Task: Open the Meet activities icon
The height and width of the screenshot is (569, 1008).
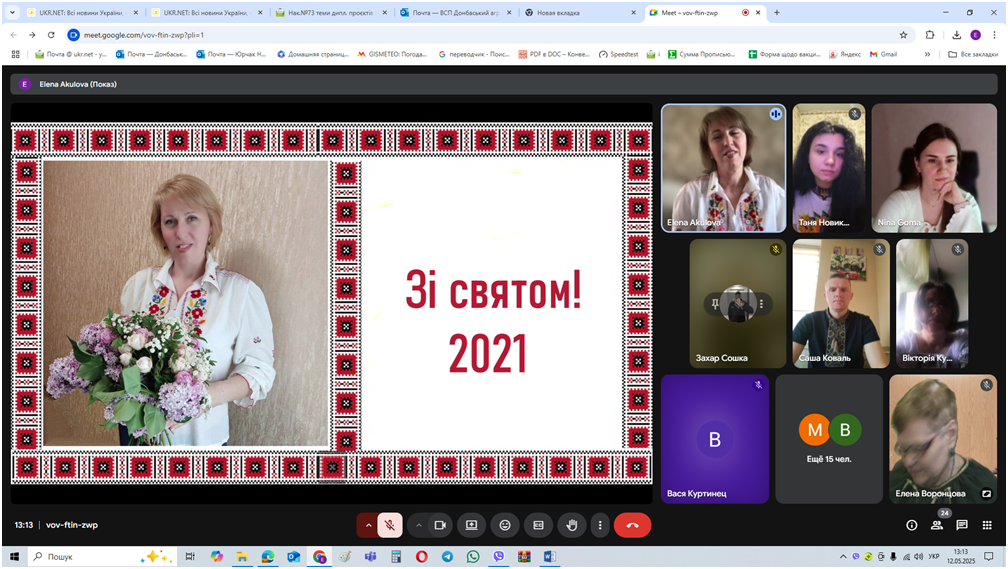Action: pyautogui.click(x=987, y=525)
